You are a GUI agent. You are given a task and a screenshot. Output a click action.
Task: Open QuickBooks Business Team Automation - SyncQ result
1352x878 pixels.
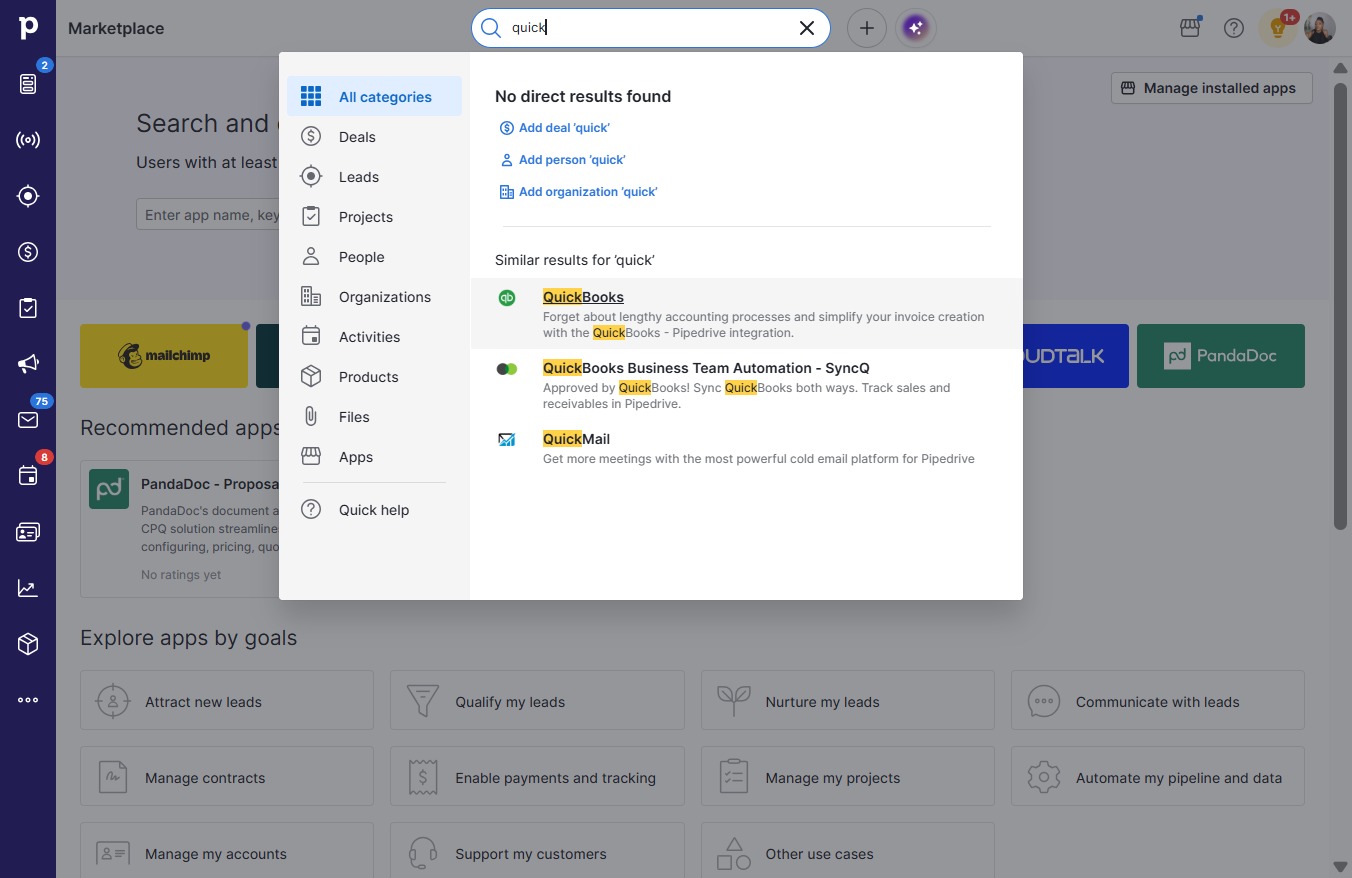746,385
